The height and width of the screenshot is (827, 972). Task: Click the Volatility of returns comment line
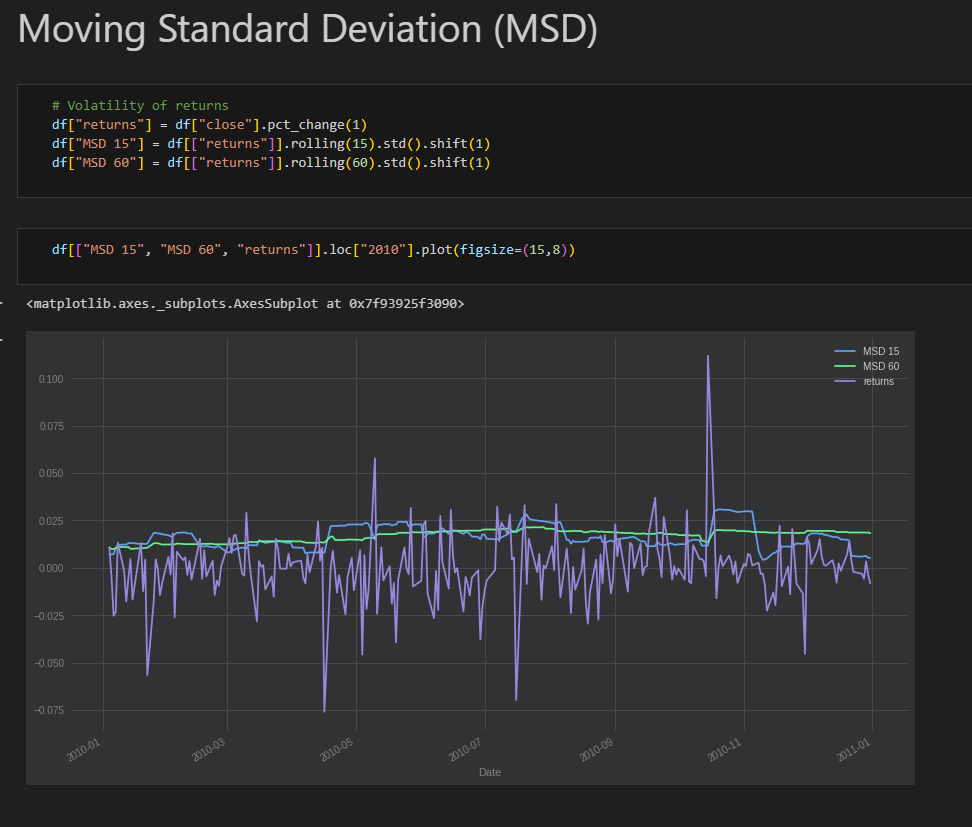pos(140,105)
